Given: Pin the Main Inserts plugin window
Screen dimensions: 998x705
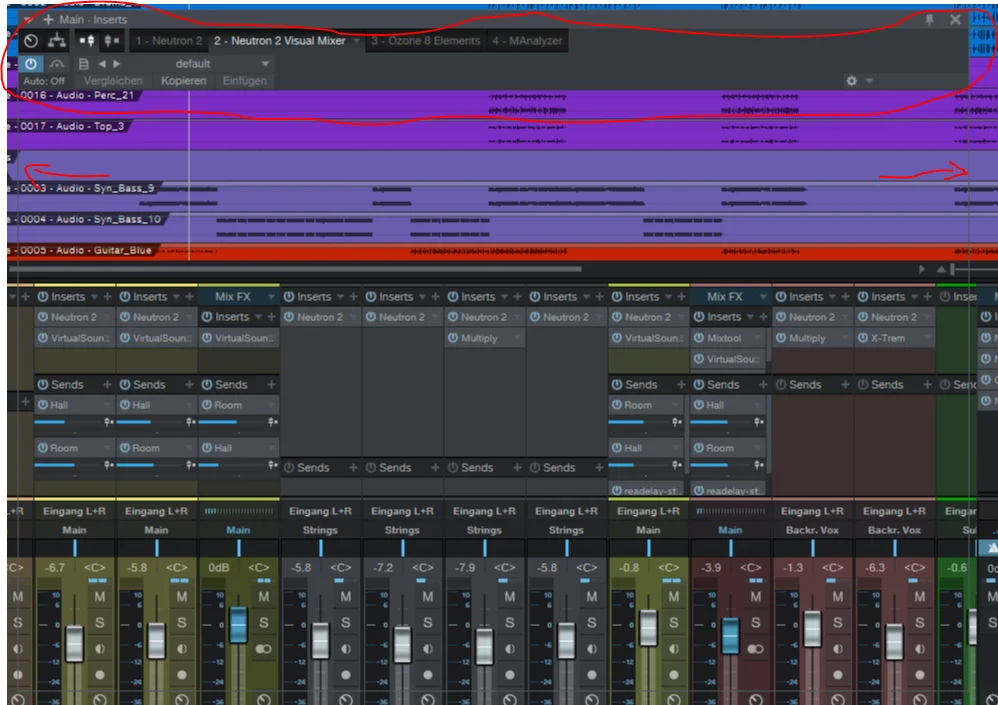Looking at the screenshot, I should coord(929,20).
